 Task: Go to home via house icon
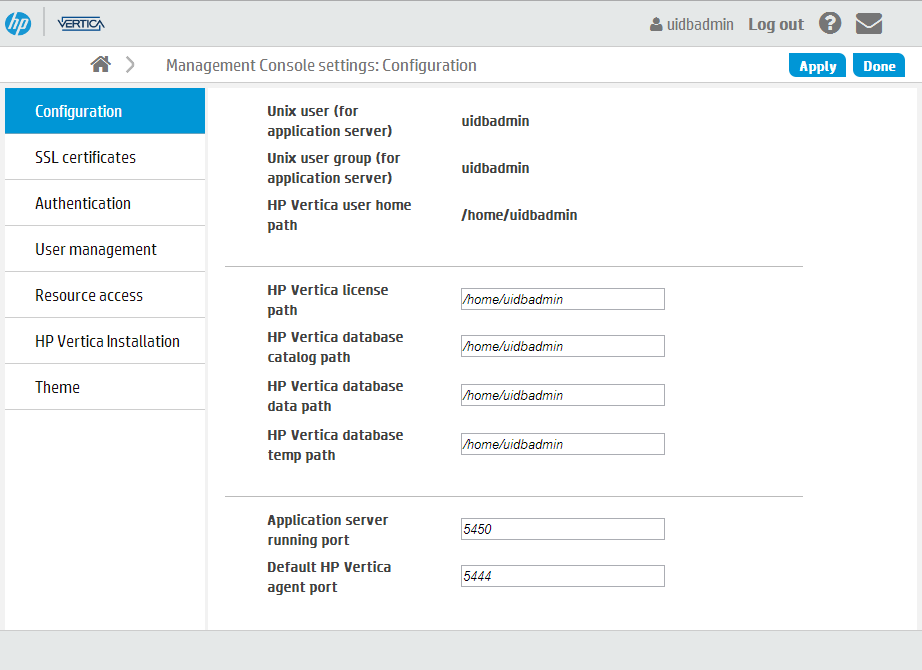(101, 64)
